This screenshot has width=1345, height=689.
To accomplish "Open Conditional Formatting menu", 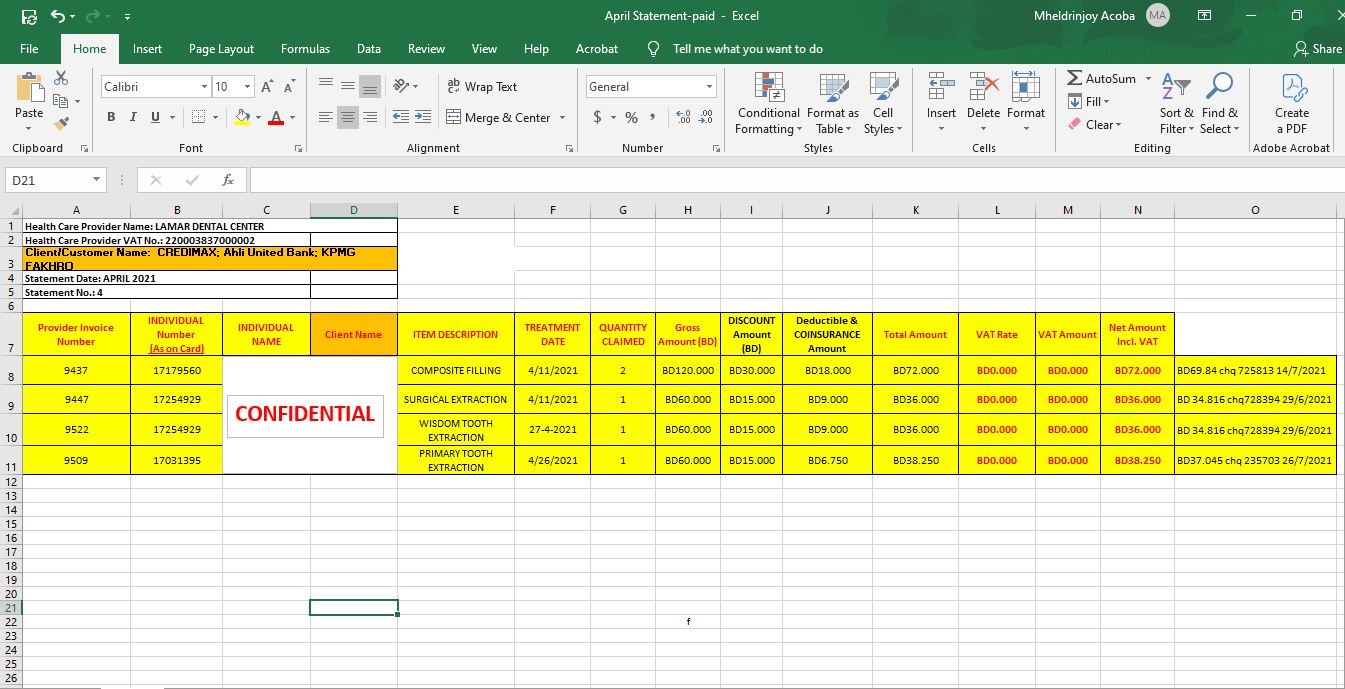I will tap(768, 103).
